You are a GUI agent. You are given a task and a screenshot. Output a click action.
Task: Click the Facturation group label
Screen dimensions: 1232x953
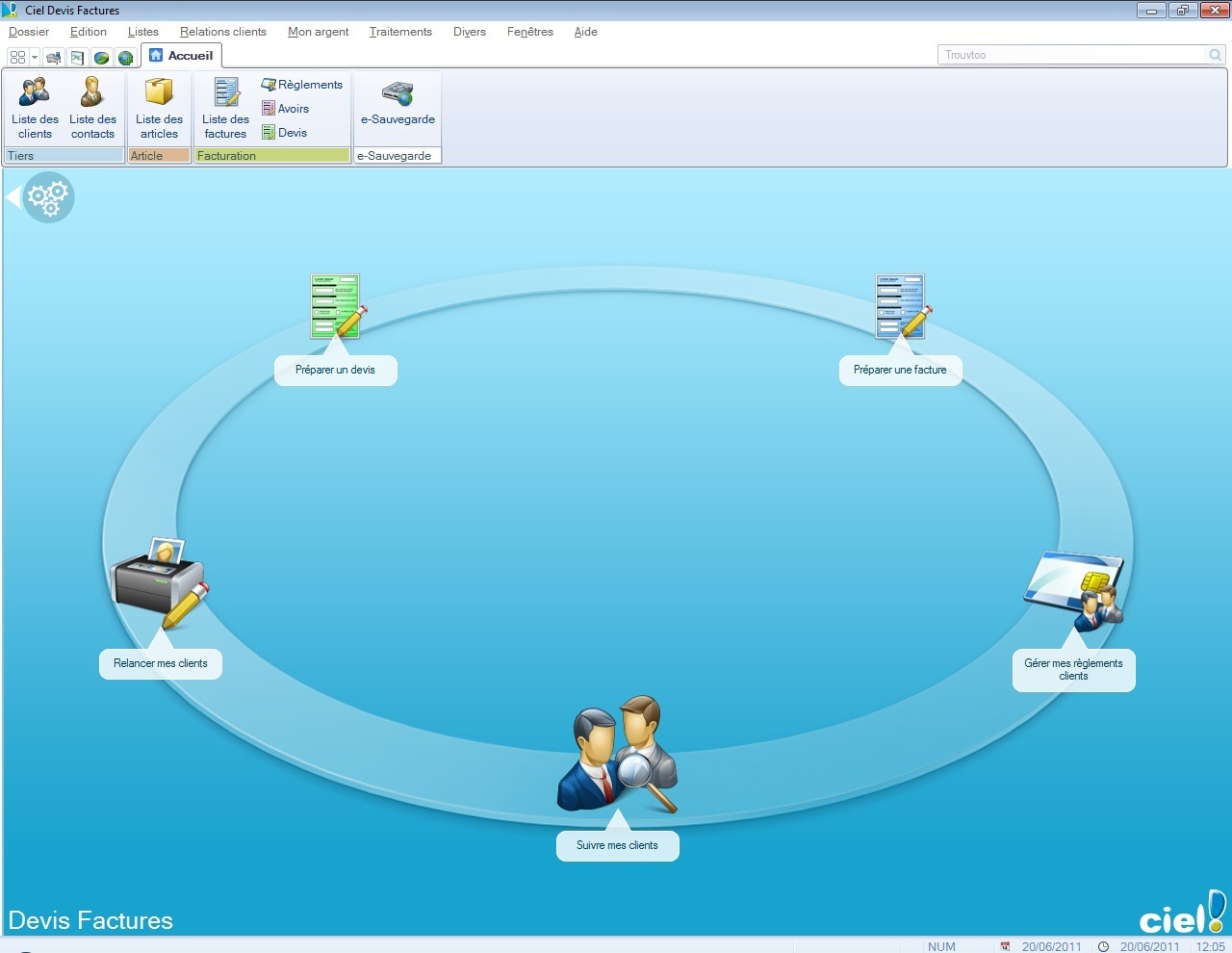272,155
